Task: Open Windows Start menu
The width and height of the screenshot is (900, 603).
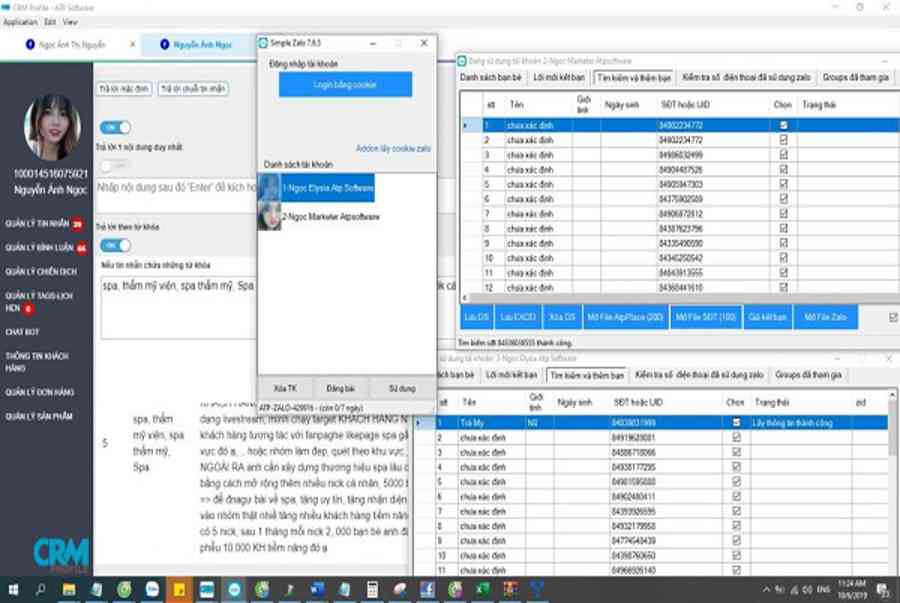Action: pos(13,589)
